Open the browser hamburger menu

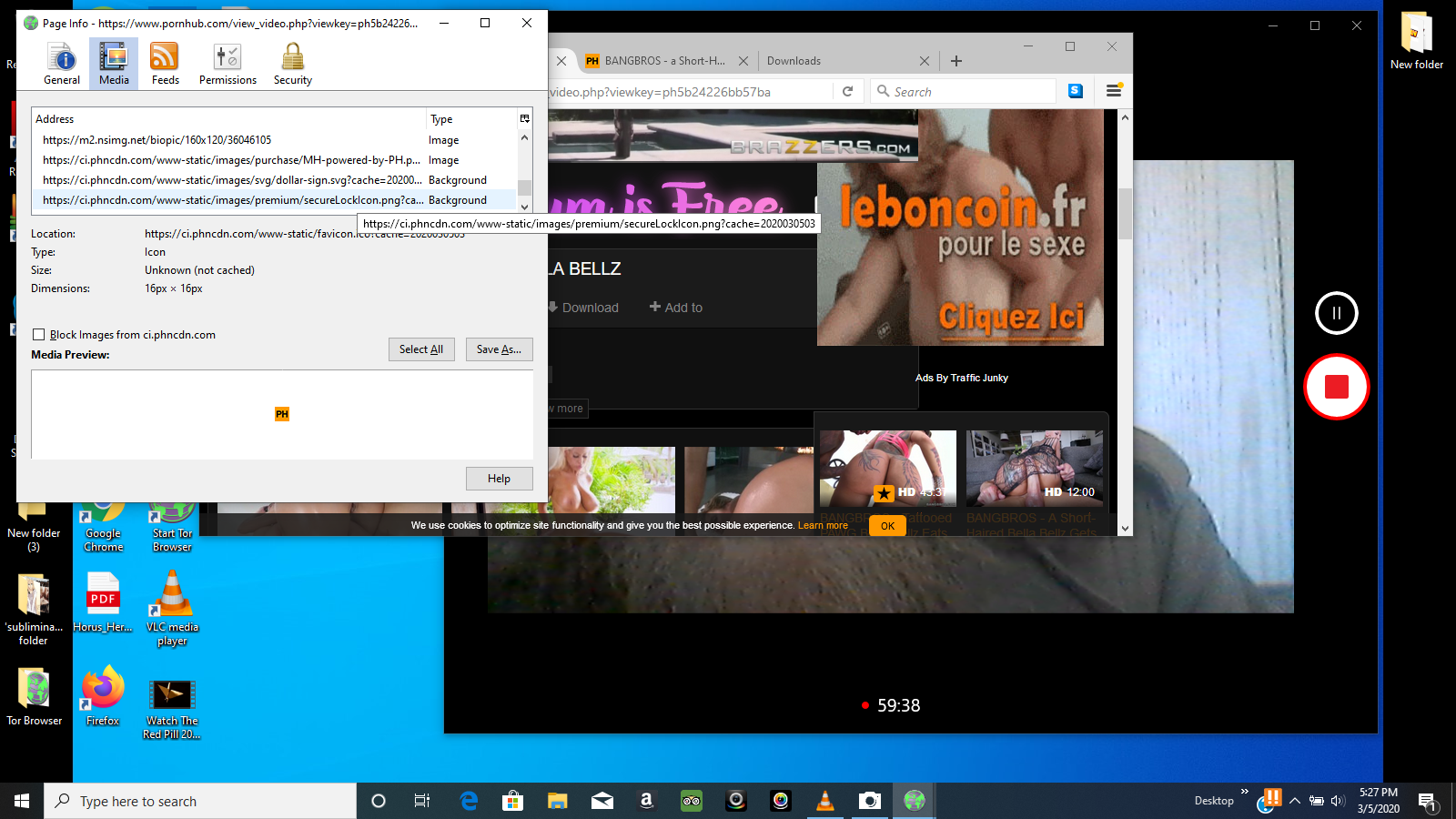pyautogui.click(x=1113, y=91)
